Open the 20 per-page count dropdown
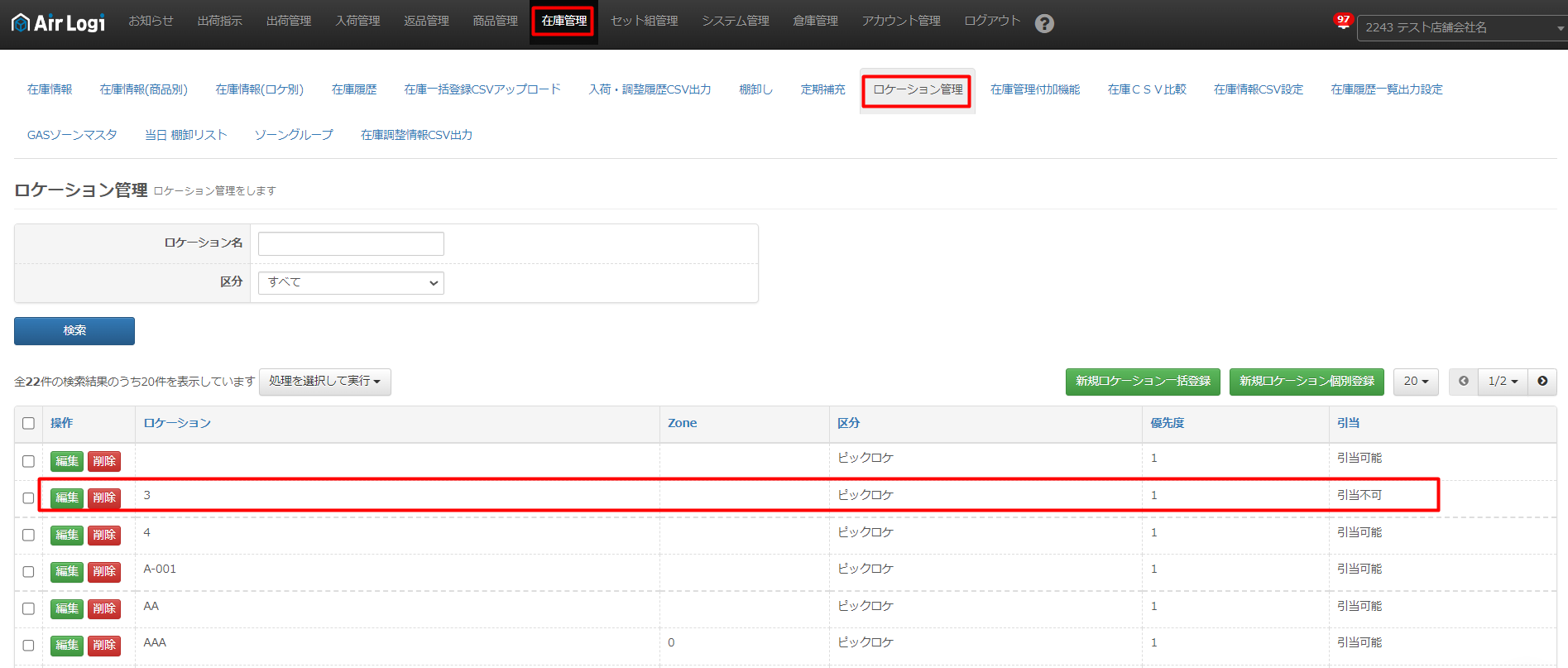 [1416, 382]
